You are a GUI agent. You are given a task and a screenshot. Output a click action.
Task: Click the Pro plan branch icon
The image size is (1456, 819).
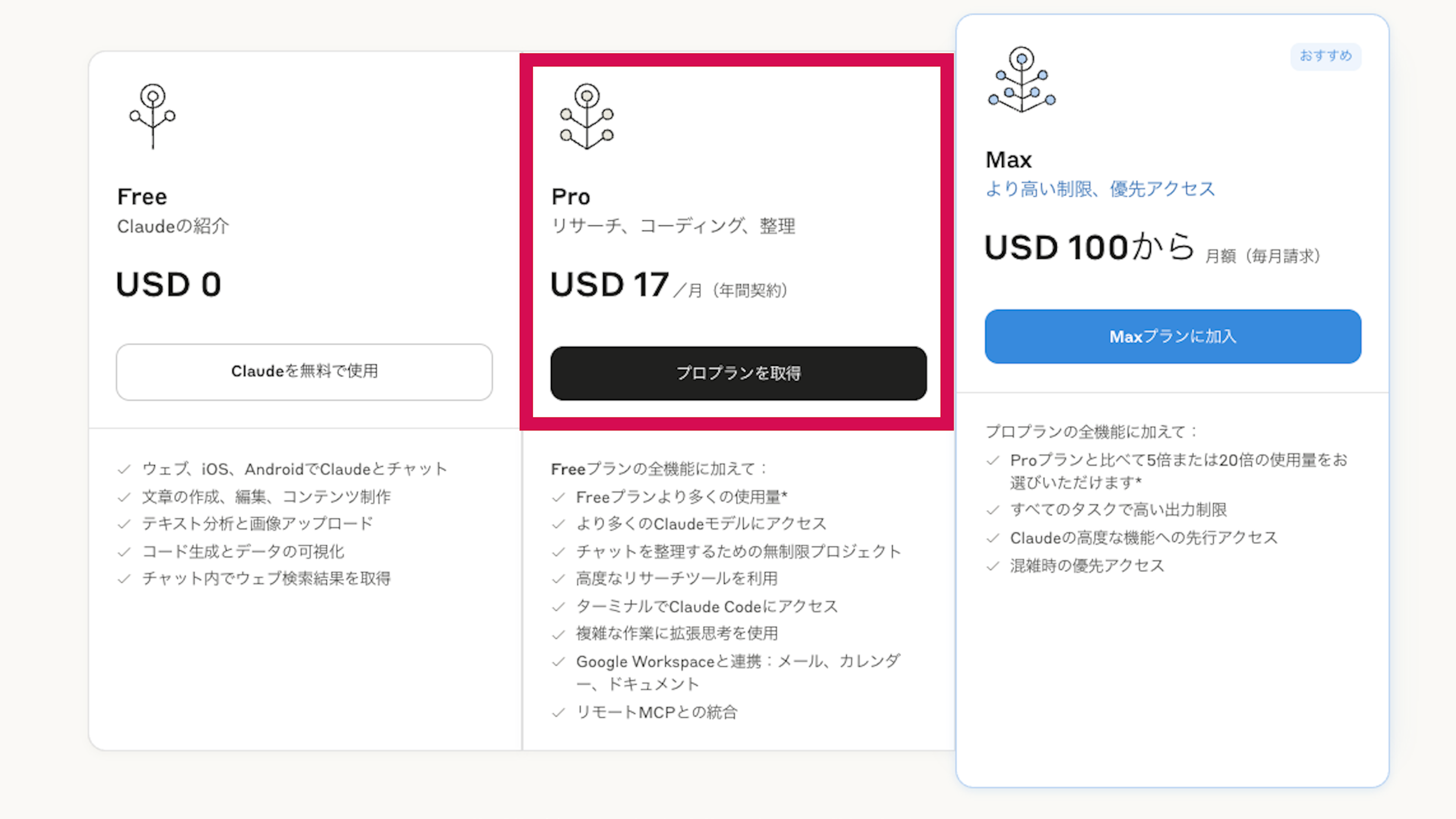(587, 116)
